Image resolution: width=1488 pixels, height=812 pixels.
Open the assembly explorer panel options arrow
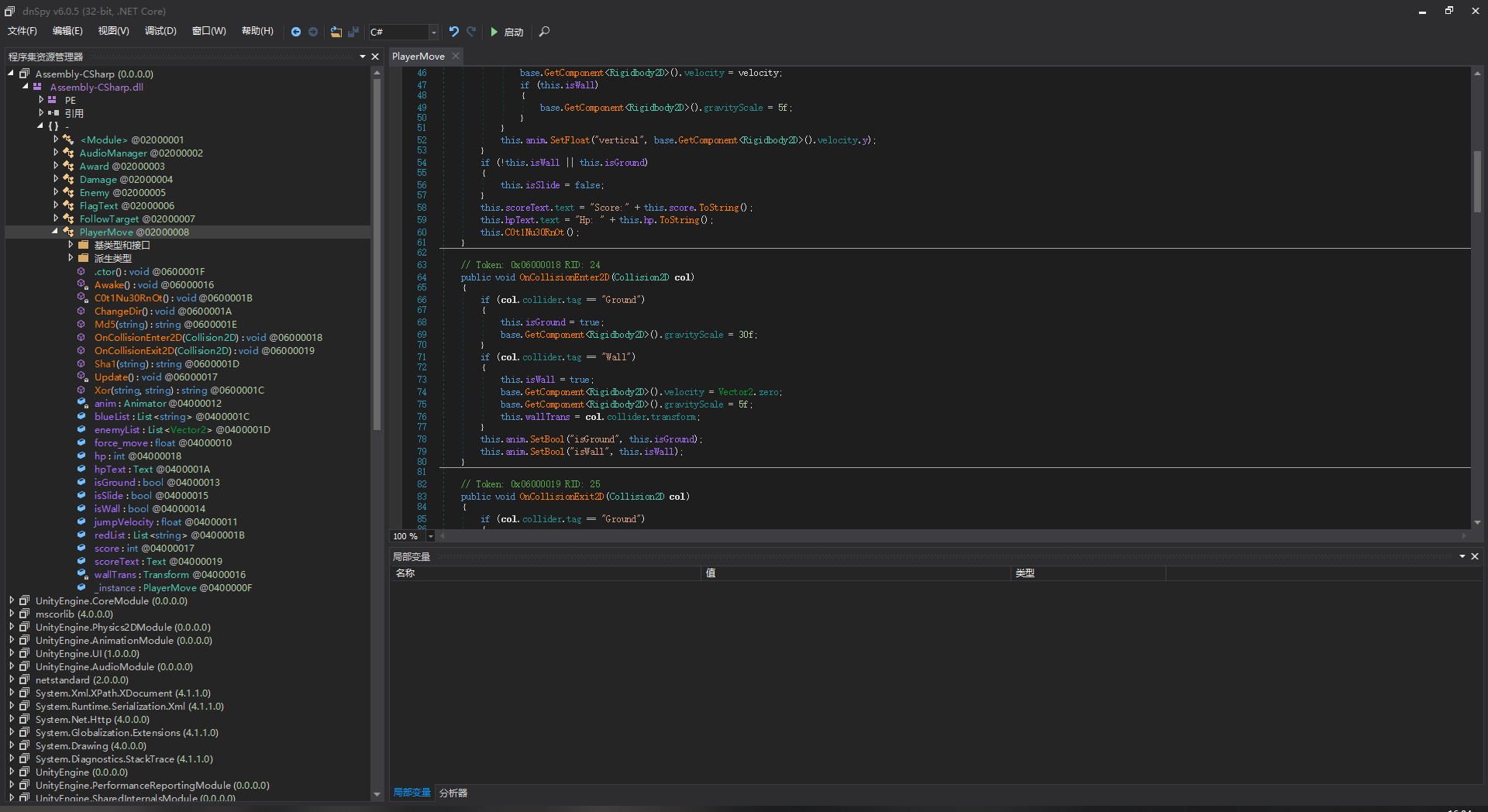[362, 57]
